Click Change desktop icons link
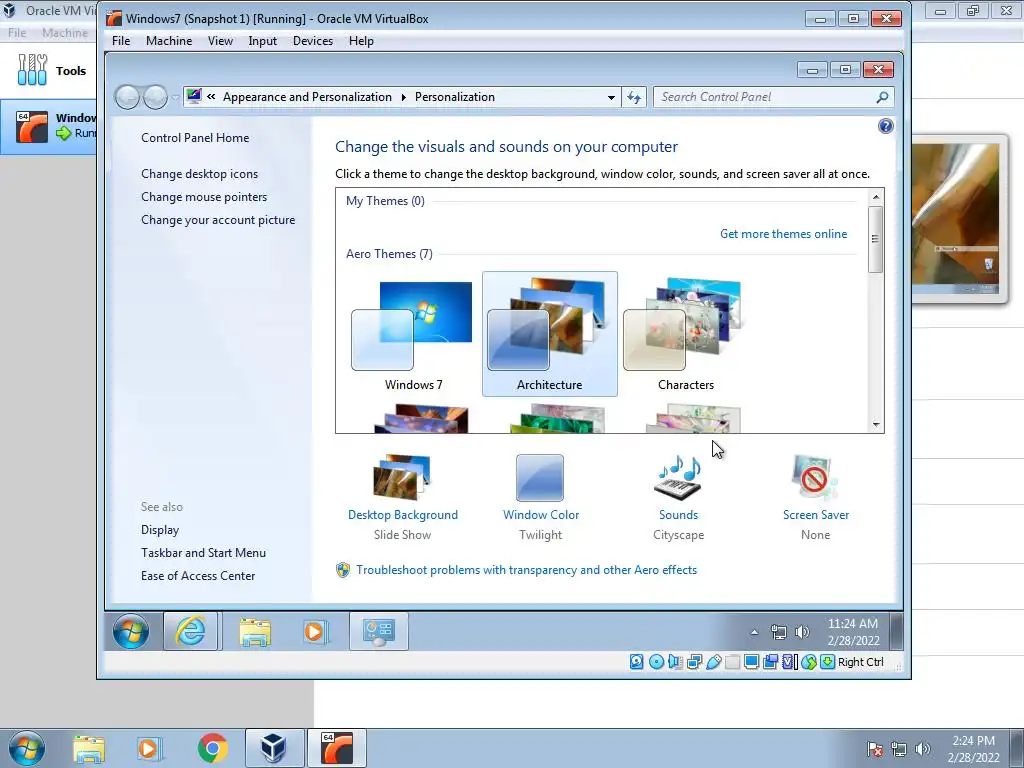 tap(199, 174)
